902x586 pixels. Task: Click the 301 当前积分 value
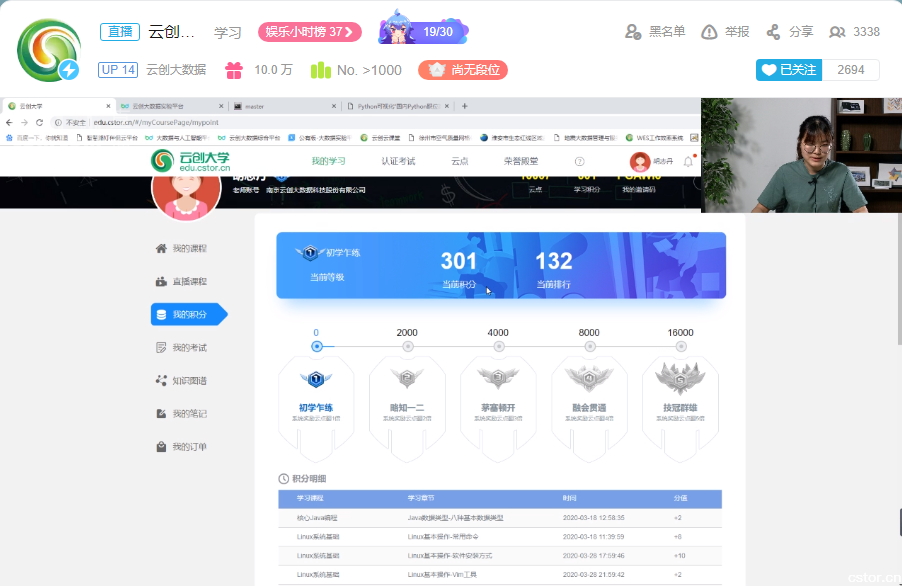click(458, 262)
